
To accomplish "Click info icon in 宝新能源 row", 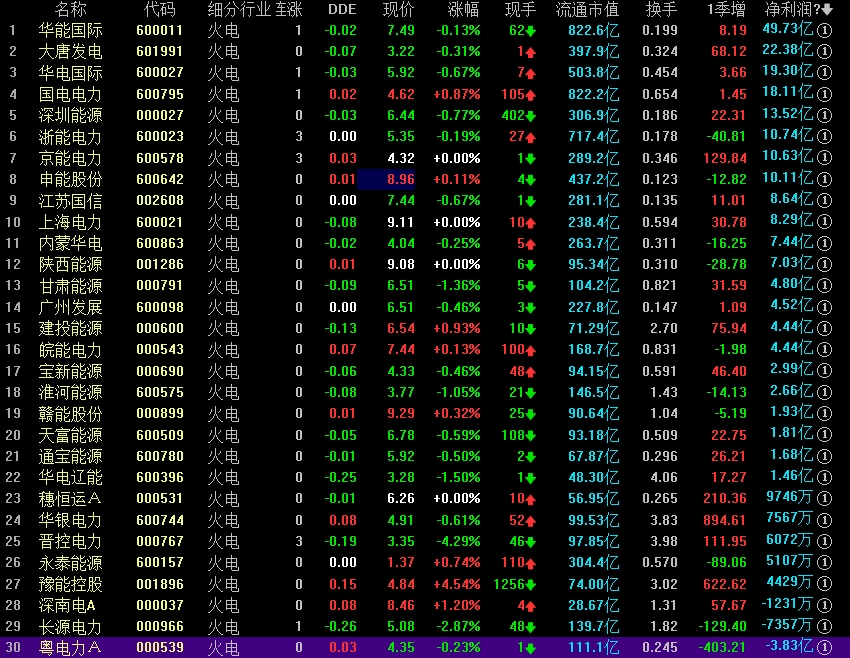I will coord(824,371).
